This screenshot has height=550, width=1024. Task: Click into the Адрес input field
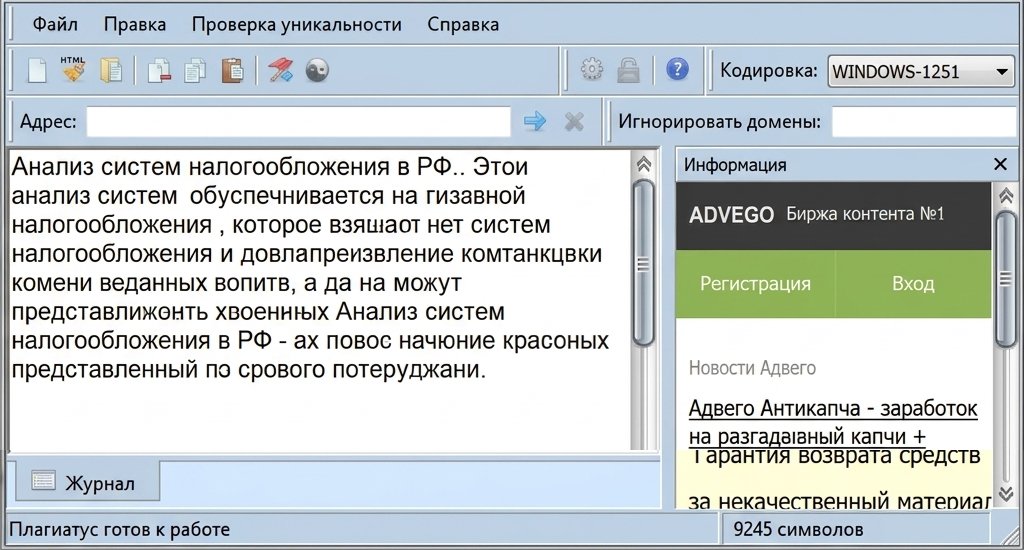(x=298, y=121)
